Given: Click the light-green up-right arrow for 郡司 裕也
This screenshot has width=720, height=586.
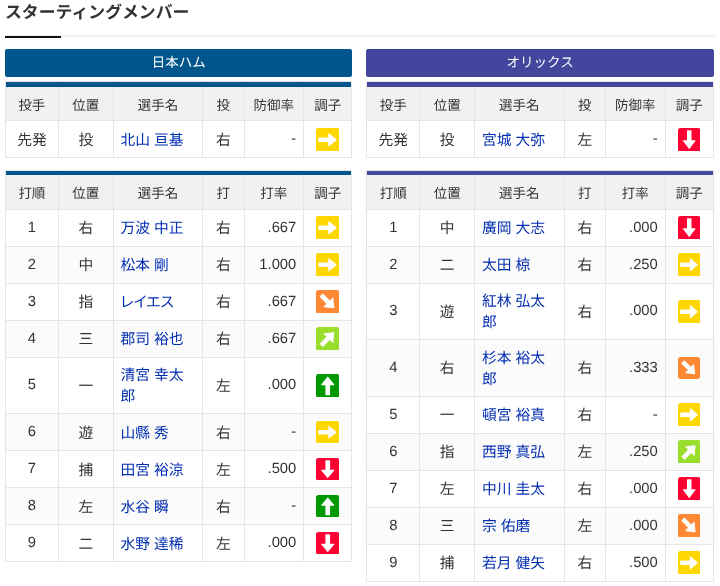Looking at the screenshot, I should click(x=327, y=338).
